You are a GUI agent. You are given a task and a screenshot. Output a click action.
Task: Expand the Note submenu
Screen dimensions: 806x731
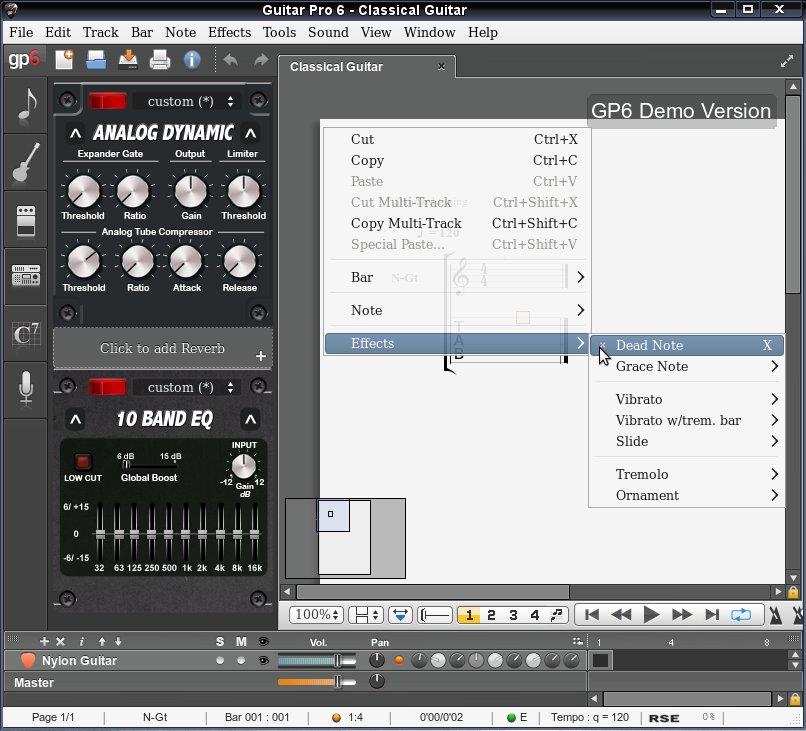pos(457,310)
